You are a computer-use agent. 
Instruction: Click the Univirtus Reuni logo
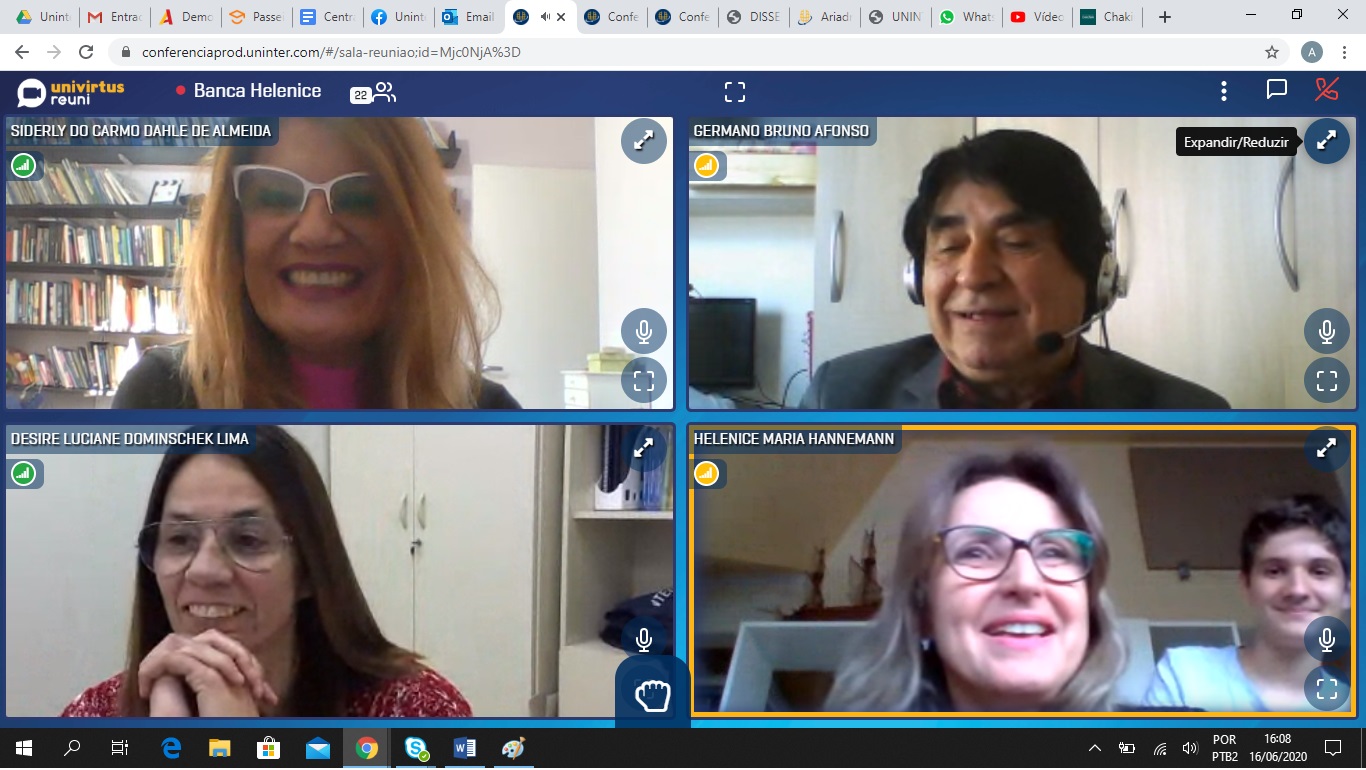[71, 92]
